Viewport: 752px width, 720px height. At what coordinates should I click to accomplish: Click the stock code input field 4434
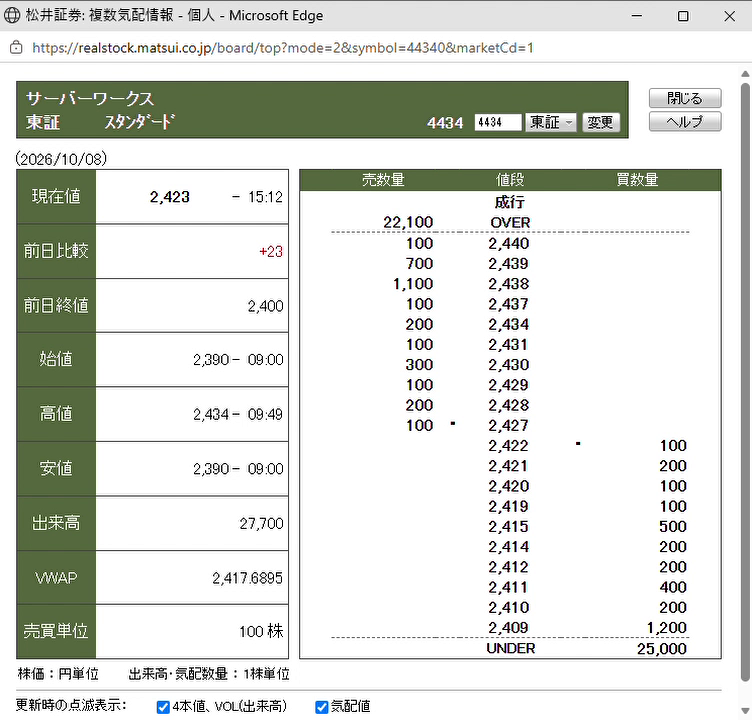pos(497,122)
